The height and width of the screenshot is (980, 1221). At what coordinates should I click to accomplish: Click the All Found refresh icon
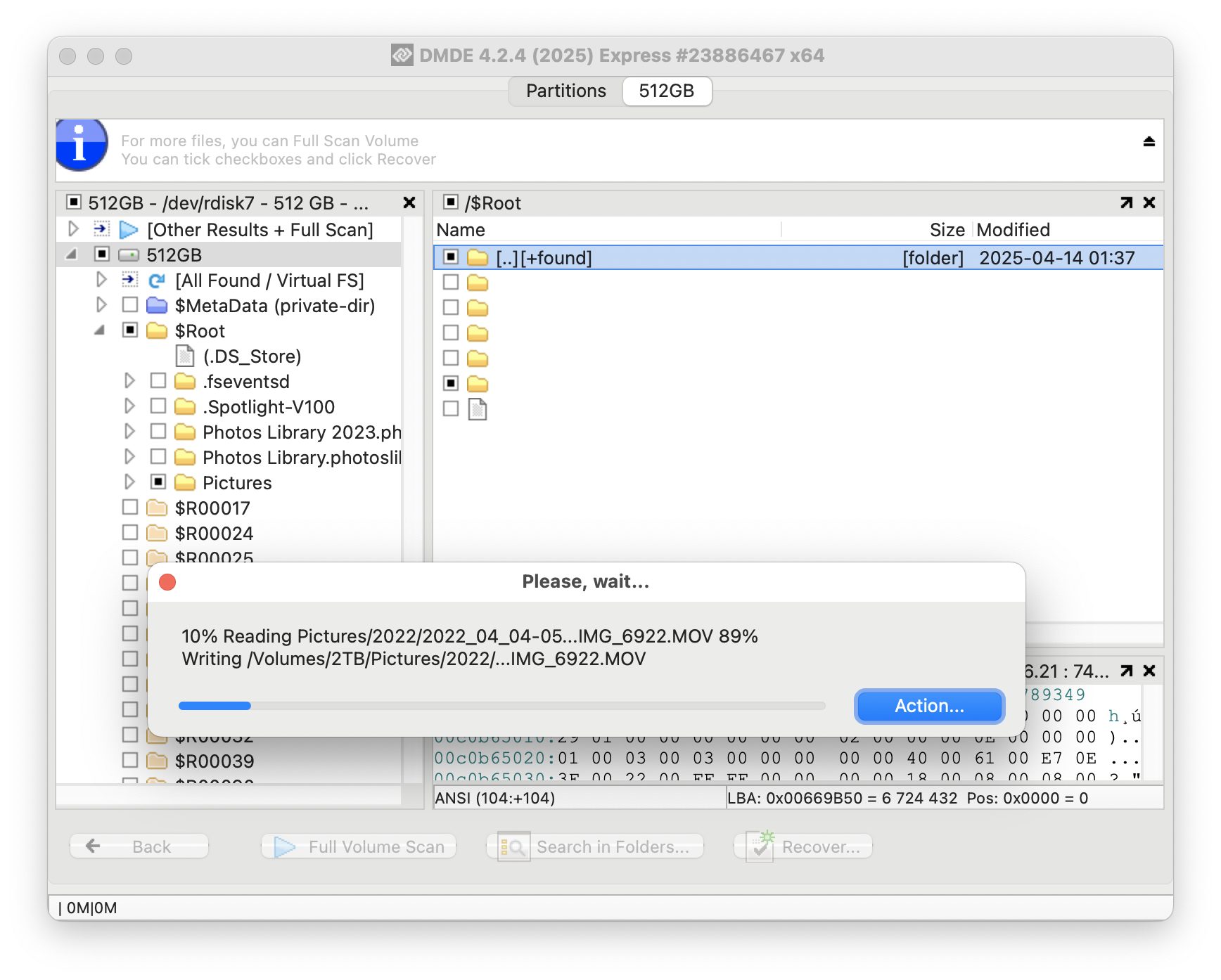click(x=157, y=281)
